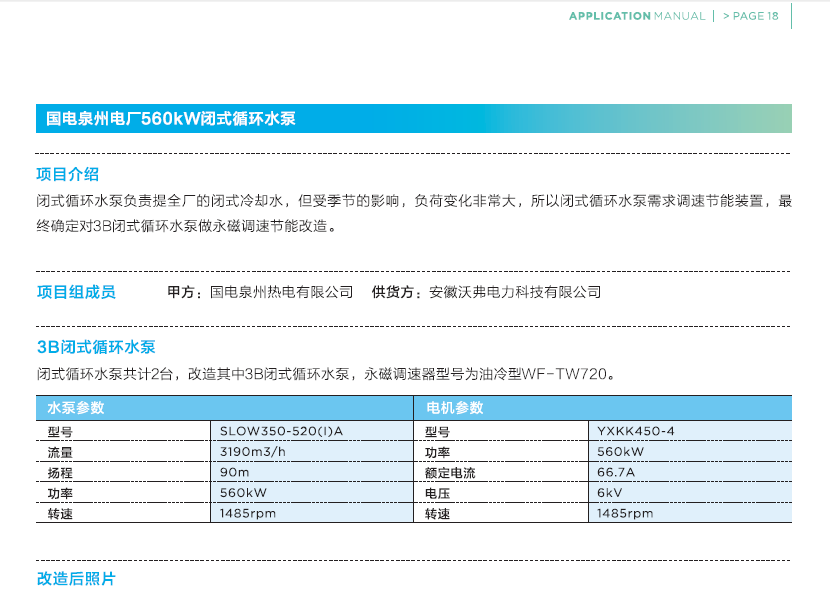Click the 90m head value cell

235,472
